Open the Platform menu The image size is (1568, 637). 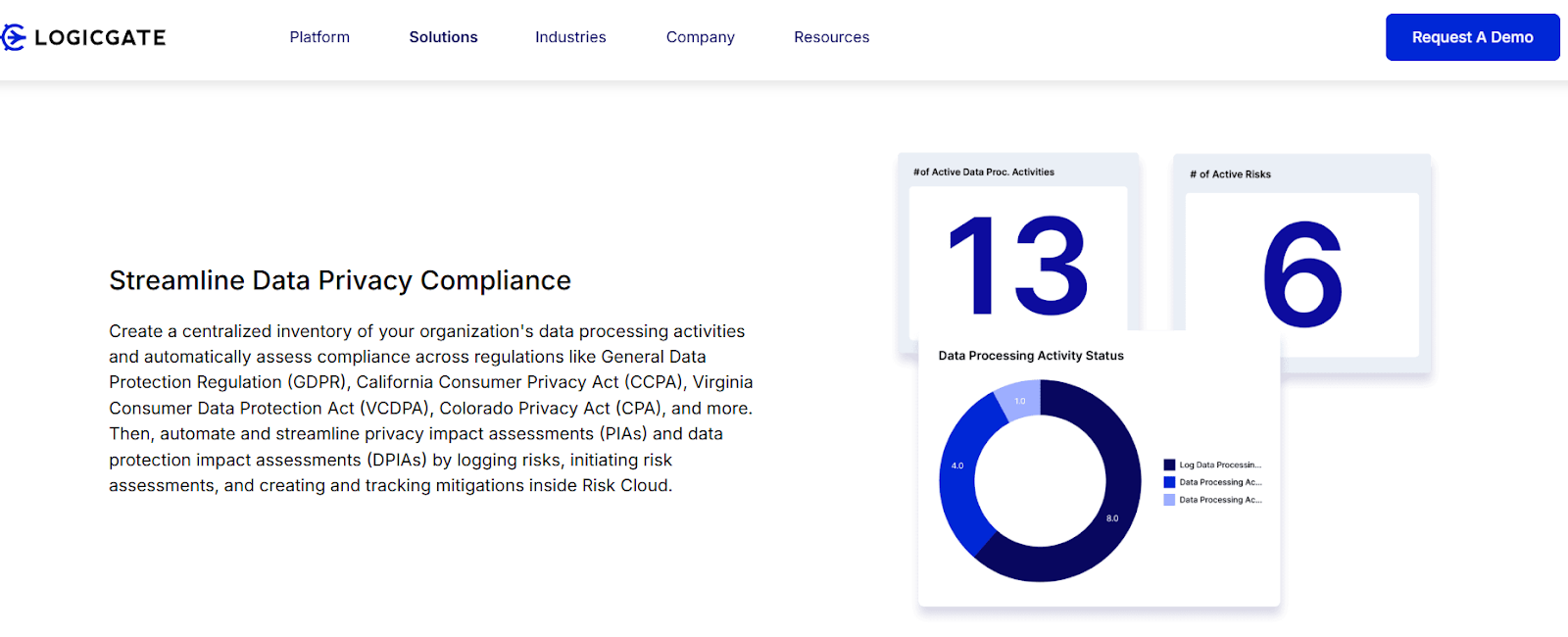pyautogui.click(x=319, y=37)
